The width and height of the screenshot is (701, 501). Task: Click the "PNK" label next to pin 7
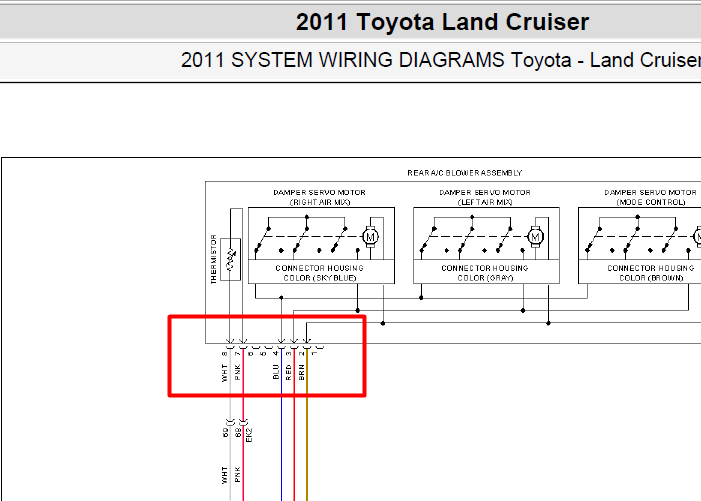click(x=238, y=372)
